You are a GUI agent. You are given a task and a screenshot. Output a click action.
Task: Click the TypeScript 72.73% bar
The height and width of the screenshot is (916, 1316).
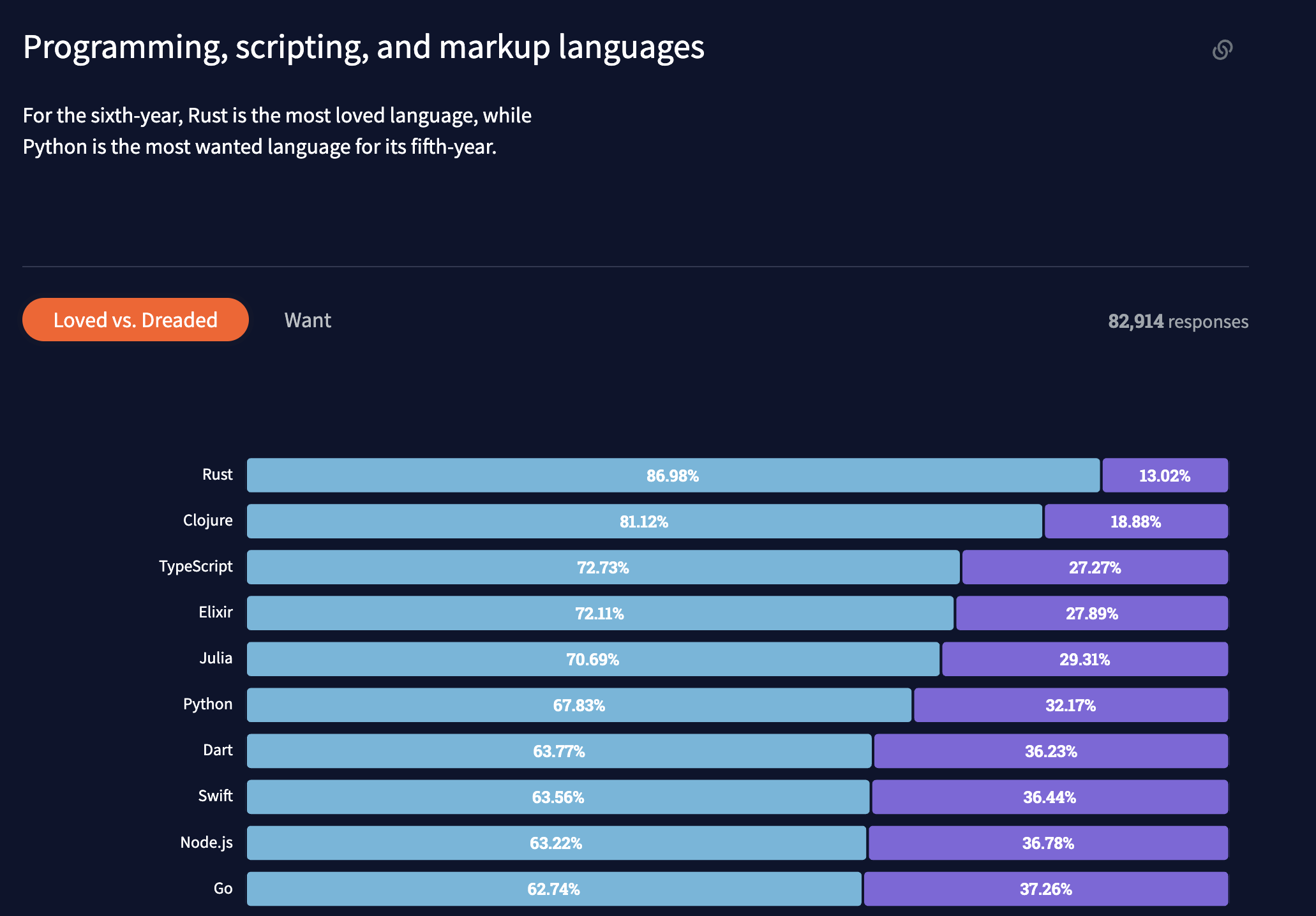[x=603, y=567]
